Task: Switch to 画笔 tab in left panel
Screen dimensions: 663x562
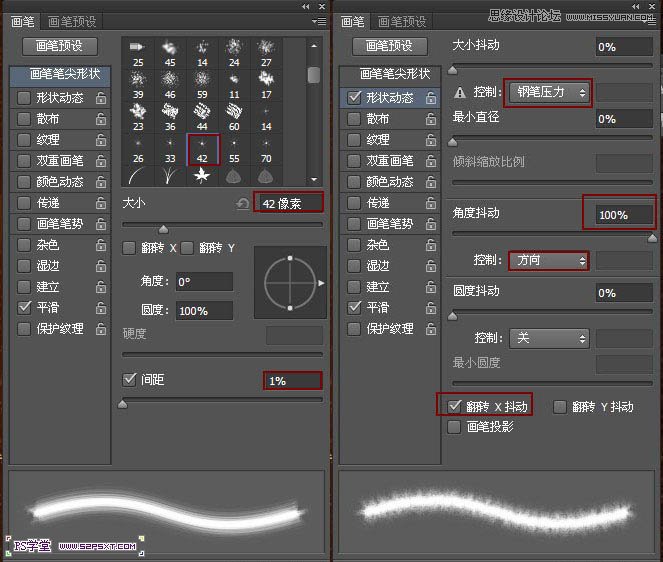Action: (x=22, y=22)
